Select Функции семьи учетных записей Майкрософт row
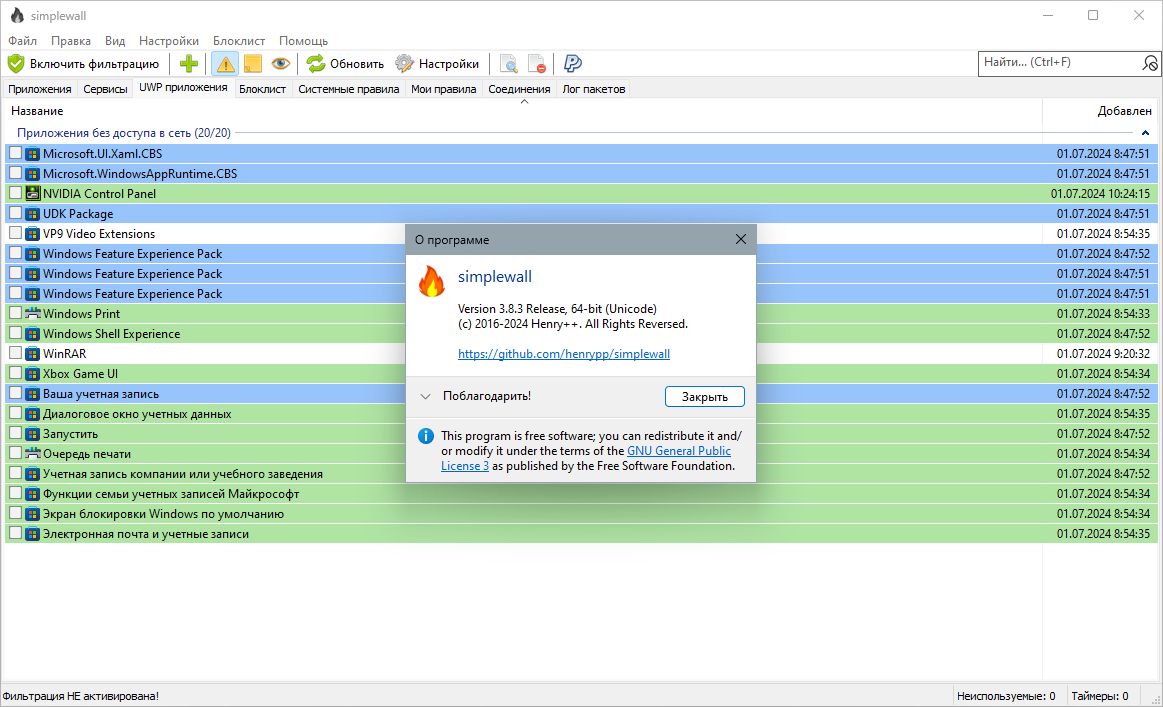 click(581, 494)
